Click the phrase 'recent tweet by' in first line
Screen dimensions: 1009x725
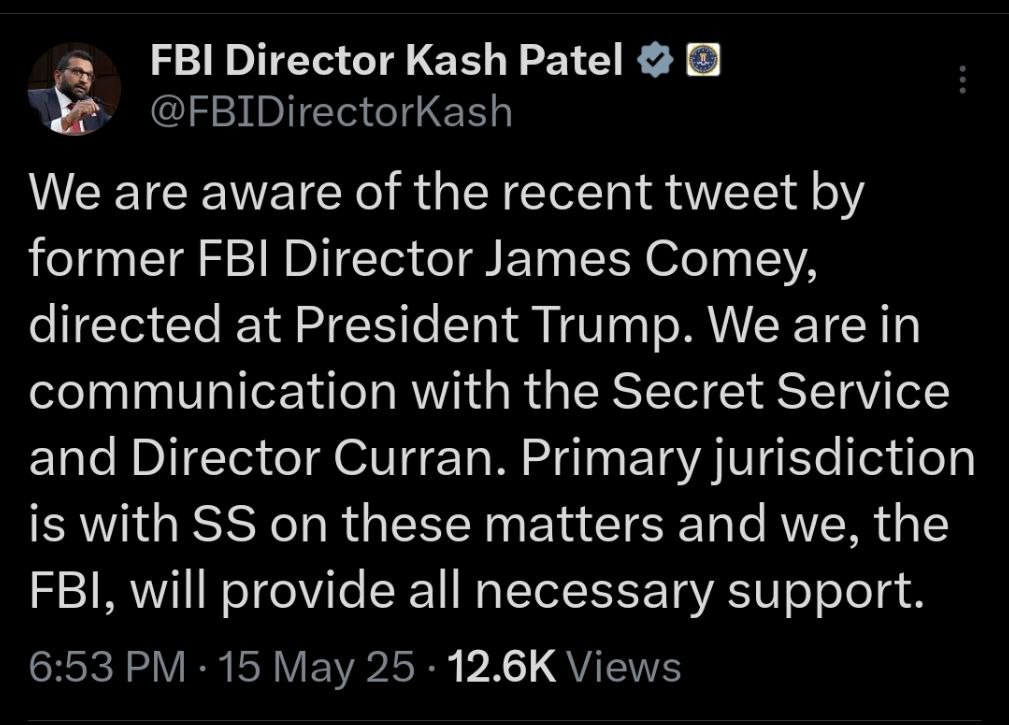coord(682,192)
